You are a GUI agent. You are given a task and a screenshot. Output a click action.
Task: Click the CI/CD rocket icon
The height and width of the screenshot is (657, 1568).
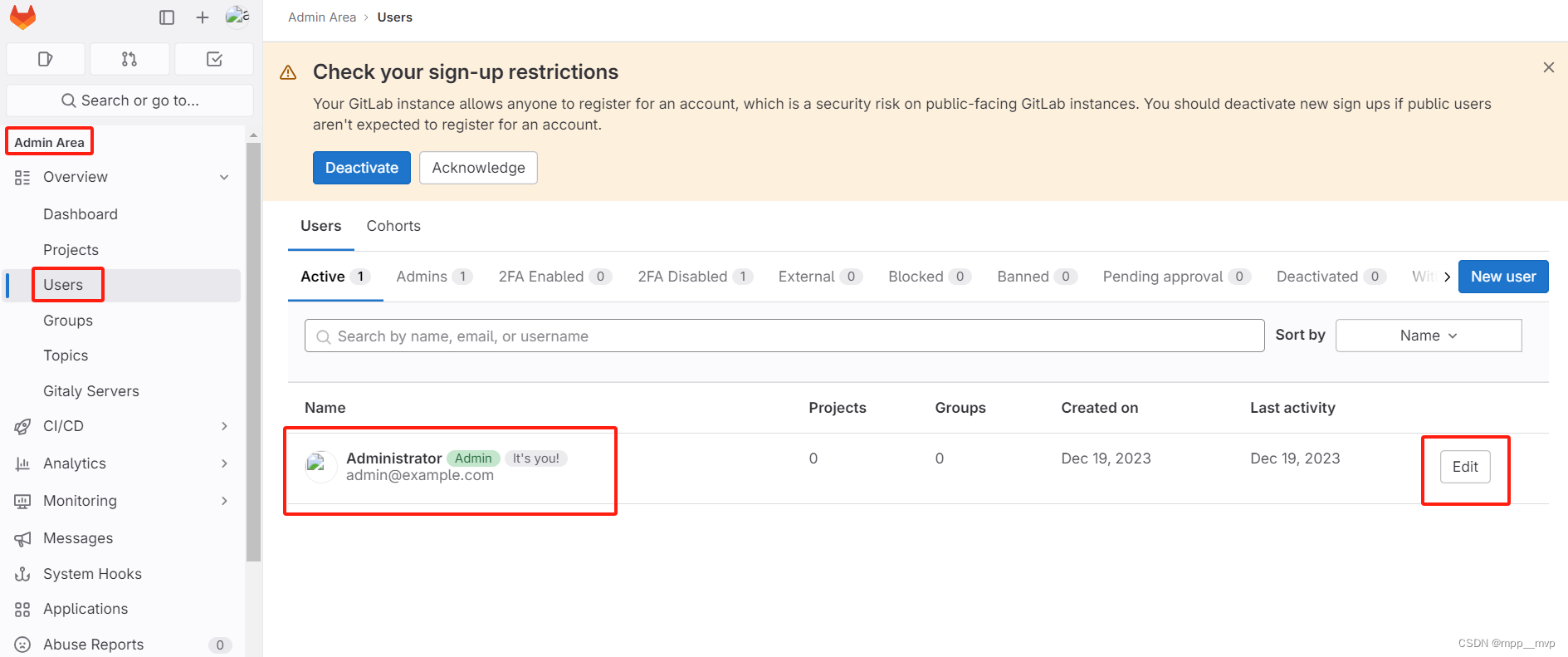(22, 426)
